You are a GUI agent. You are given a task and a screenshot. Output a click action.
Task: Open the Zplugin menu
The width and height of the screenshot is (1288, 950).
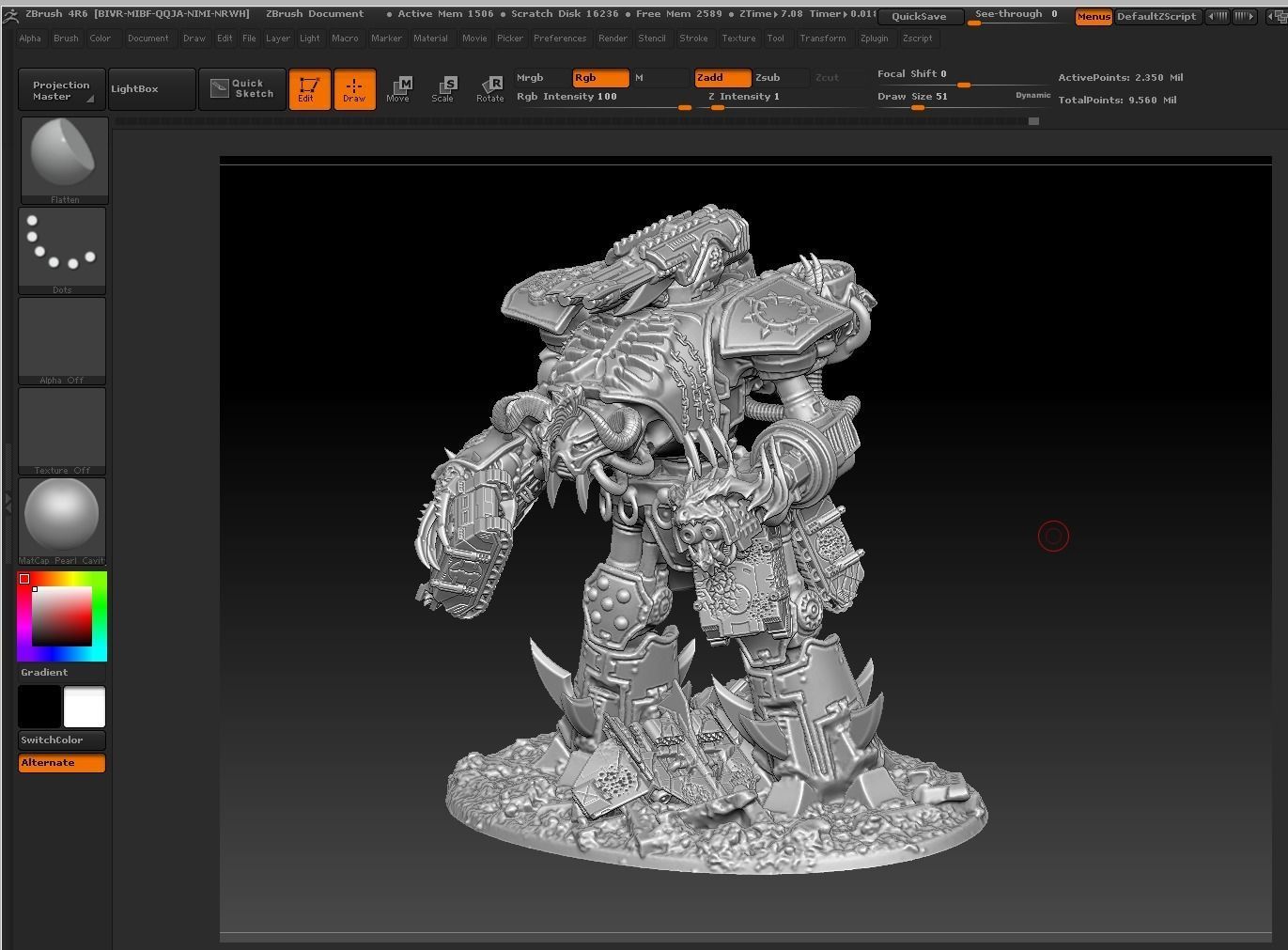pos(874,39)
